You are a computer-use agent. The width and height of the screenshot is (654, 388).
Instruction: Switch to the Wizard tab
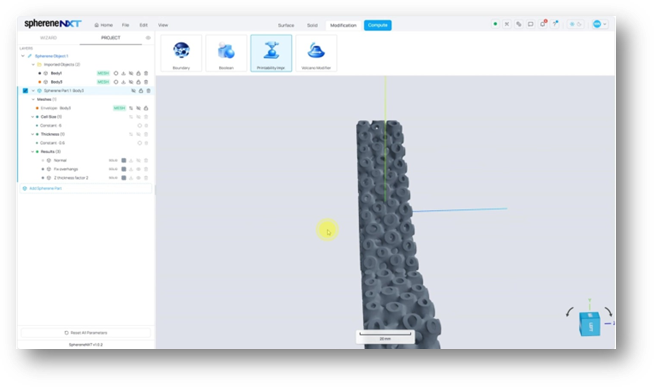(x=48, y=38)
